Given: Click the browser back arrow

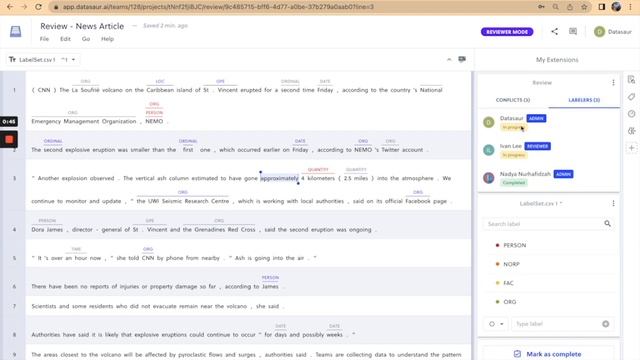Looking at the screenshot, I should tap(10, 7).
